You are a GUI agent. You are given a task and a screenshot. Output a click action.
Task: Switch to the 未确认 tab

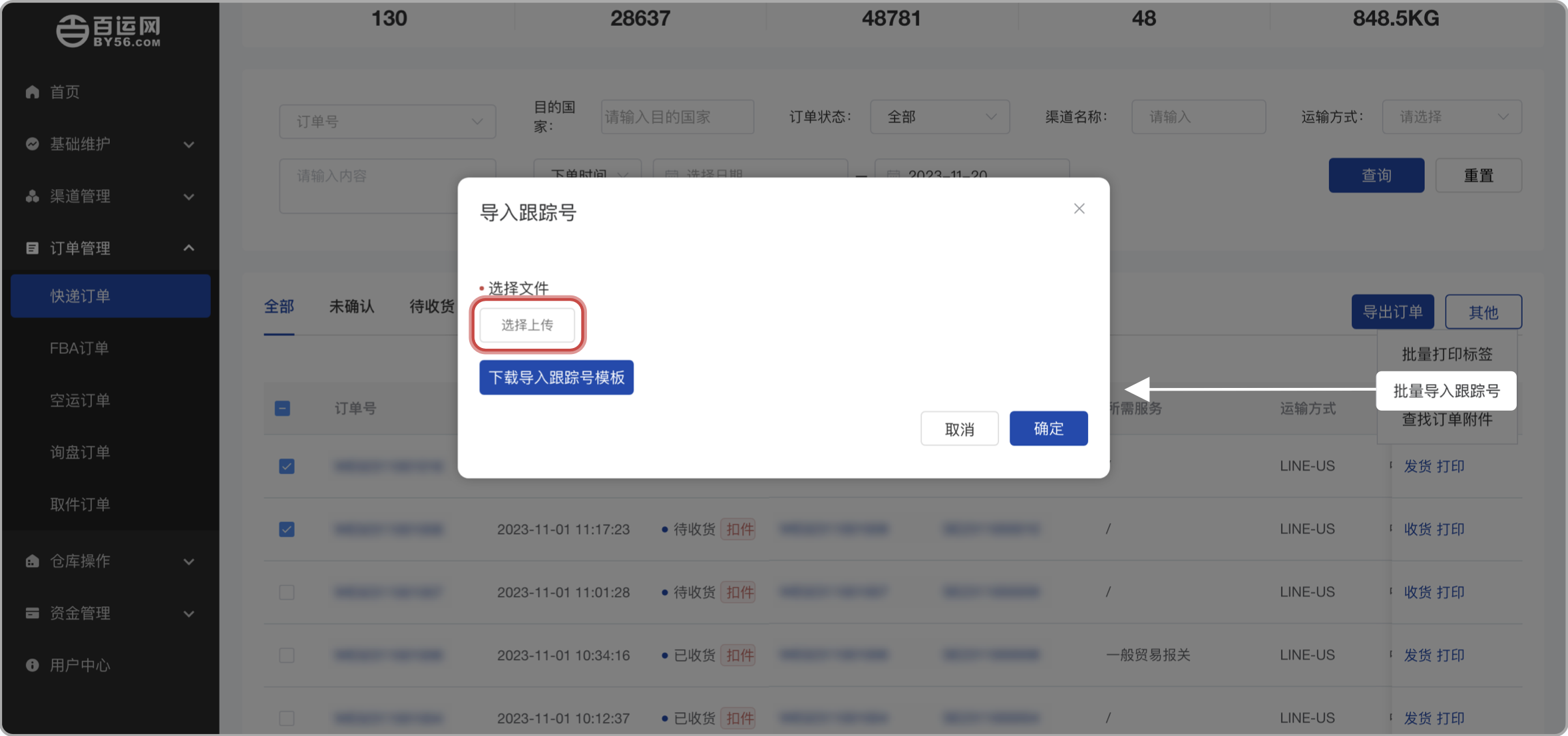click(x=351, y=307)
